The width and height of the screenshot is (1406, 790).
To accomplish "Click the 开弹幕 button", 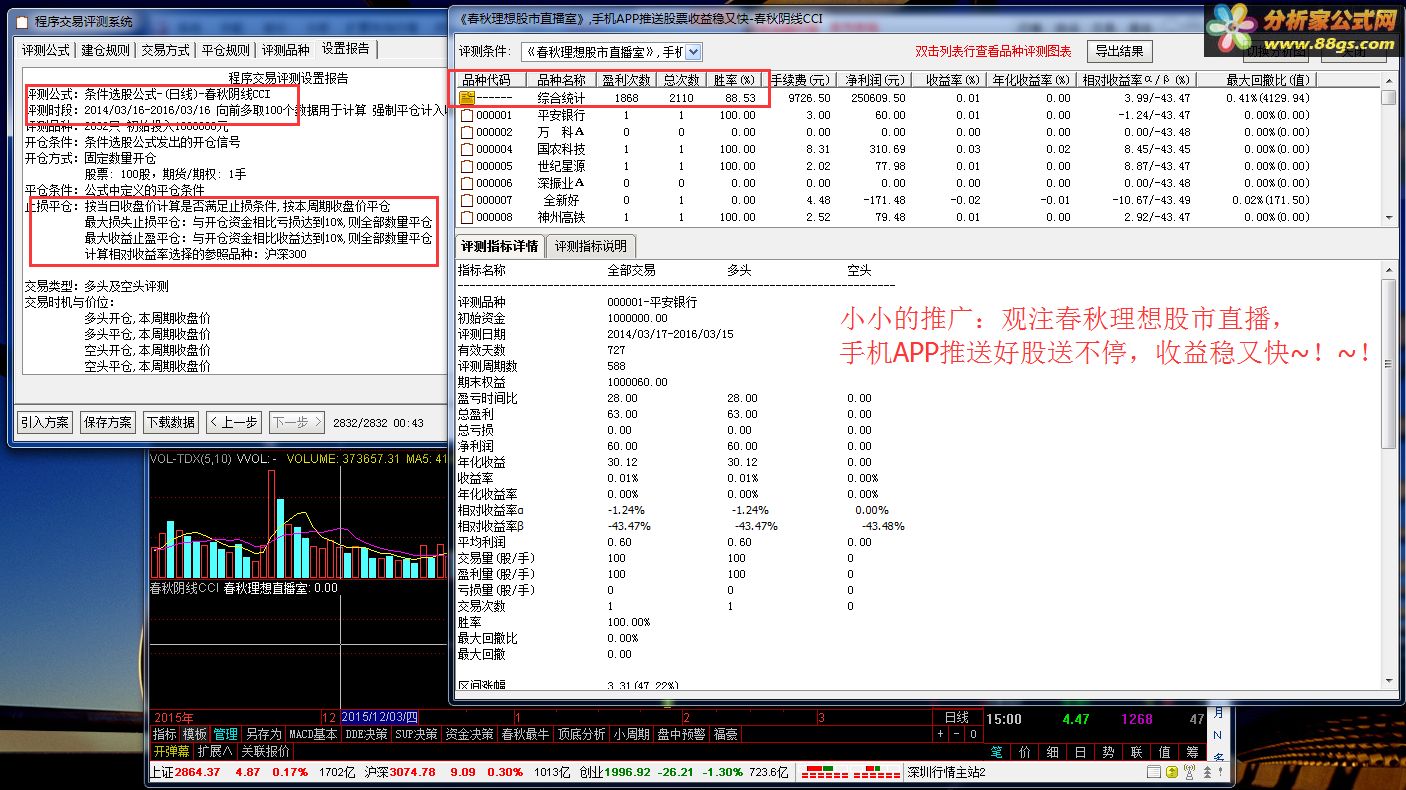I will (x=171, y=751).
